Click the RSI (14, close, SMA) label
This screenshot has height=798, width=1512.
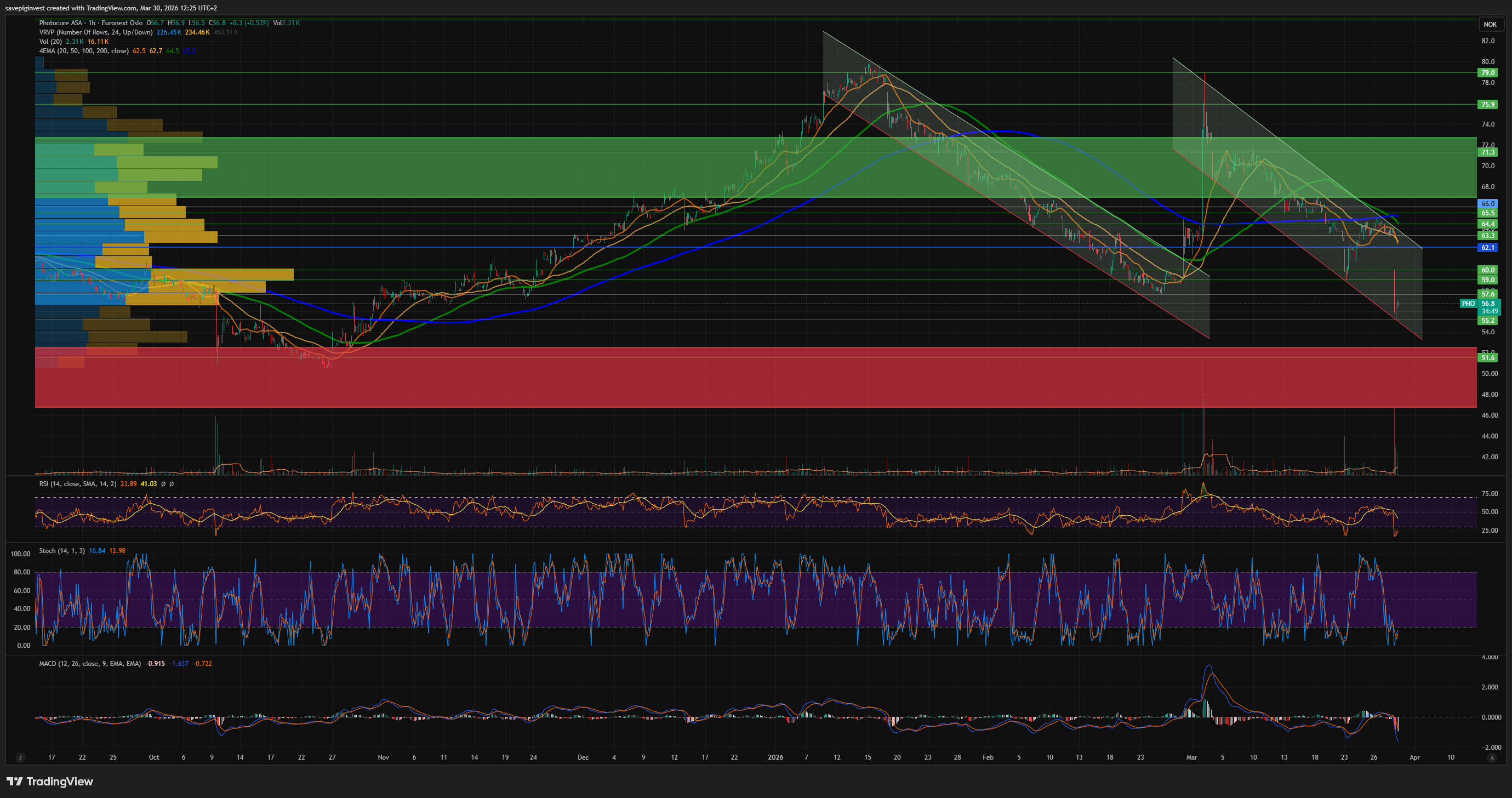pyautogui.click(x=77, y=484)
